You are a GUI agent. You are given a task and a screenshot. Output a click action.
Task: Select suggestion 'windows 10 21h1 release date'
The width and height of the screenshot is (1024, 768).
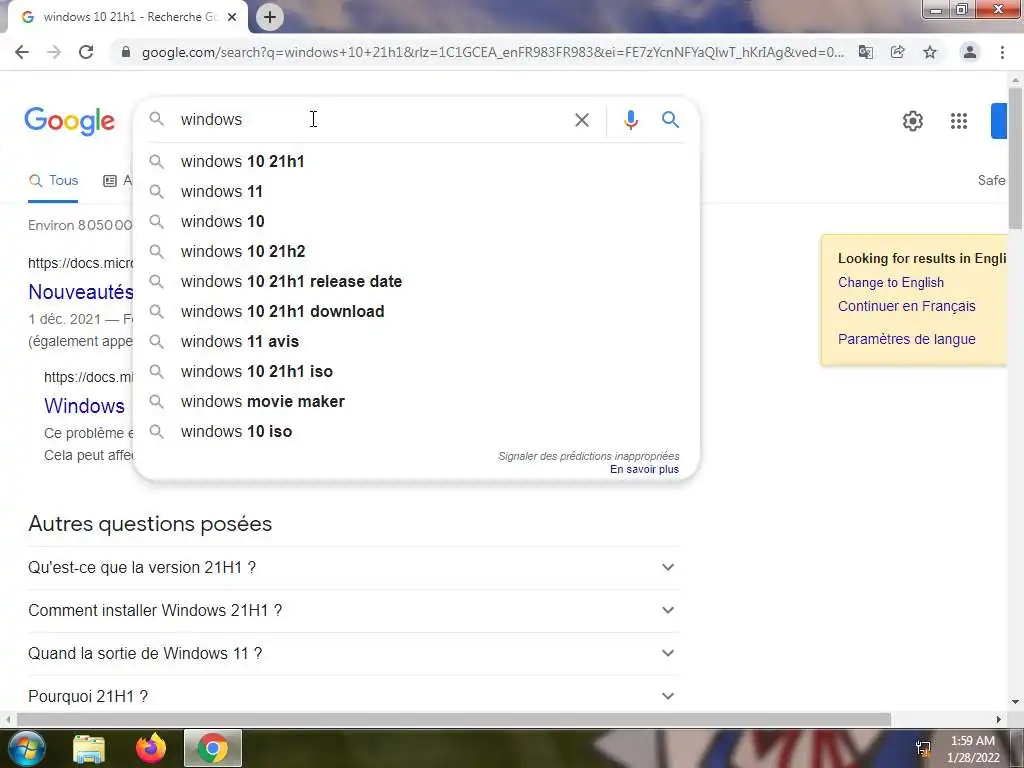point(416,281)
